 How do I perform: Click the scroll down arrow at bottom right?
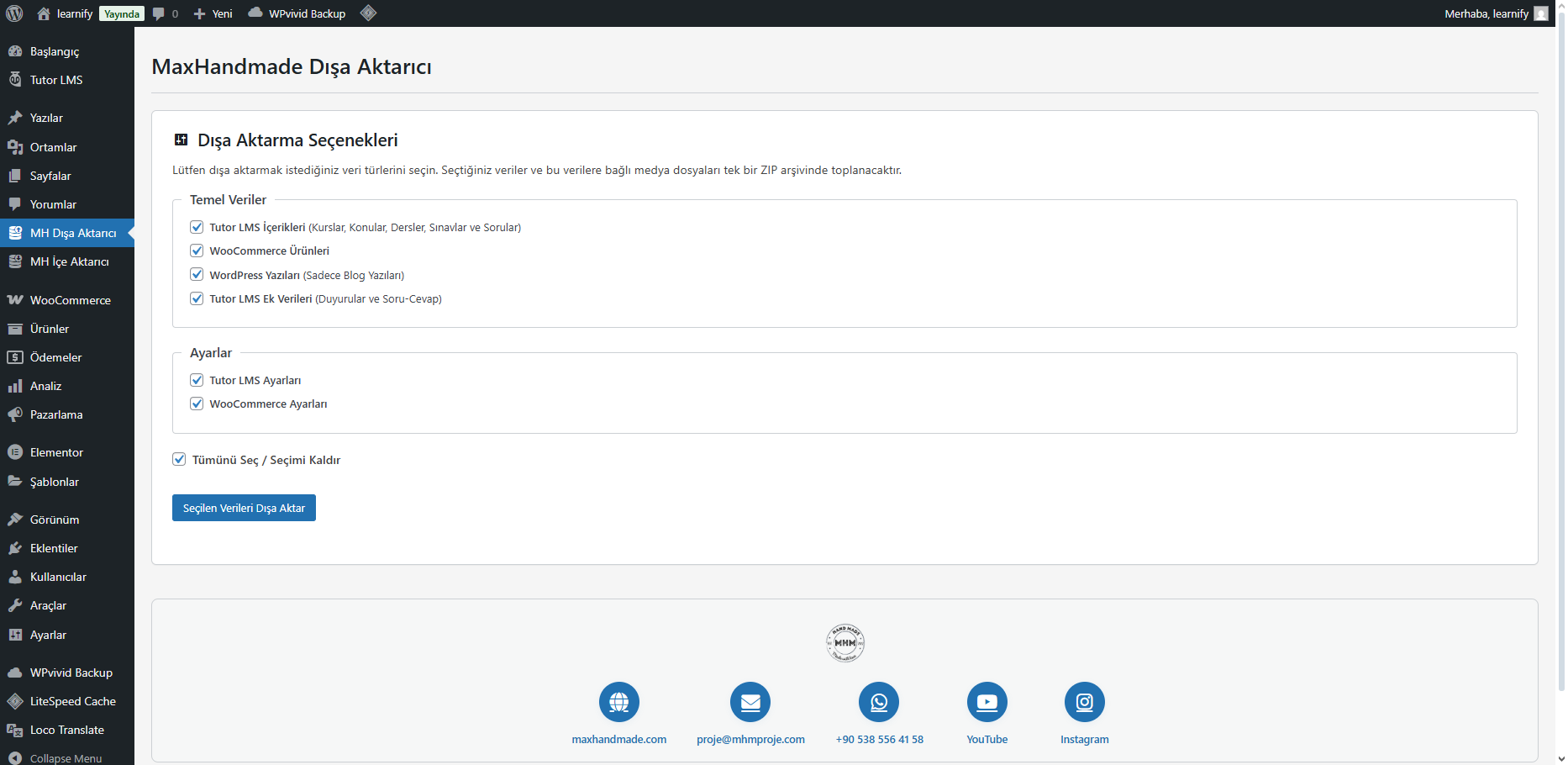click(x=1561, y=758)
